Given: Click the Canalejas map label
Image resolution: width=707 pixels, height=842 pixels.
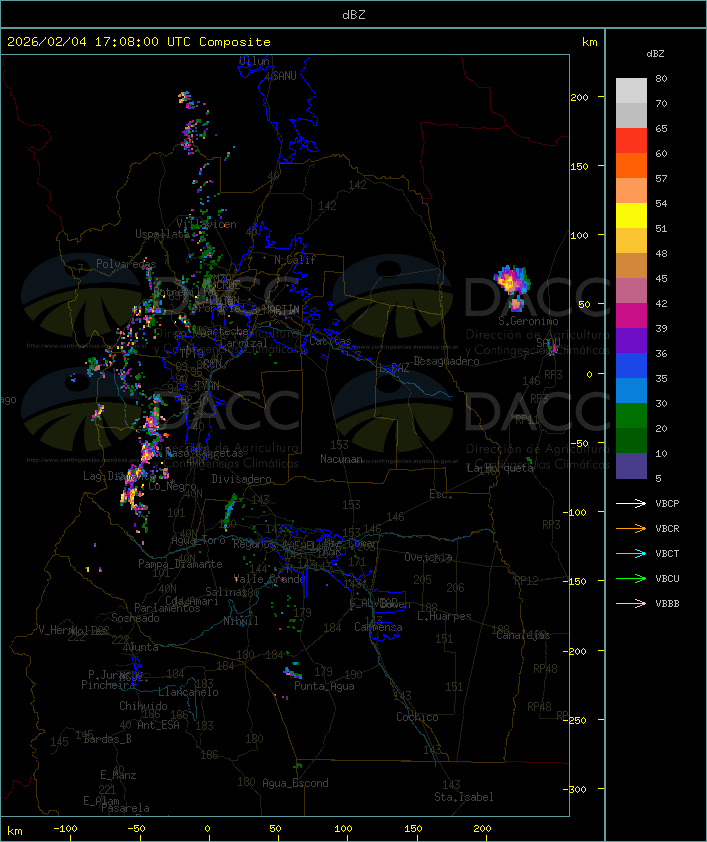Looking at the screenshot, I should pos(523,635).
